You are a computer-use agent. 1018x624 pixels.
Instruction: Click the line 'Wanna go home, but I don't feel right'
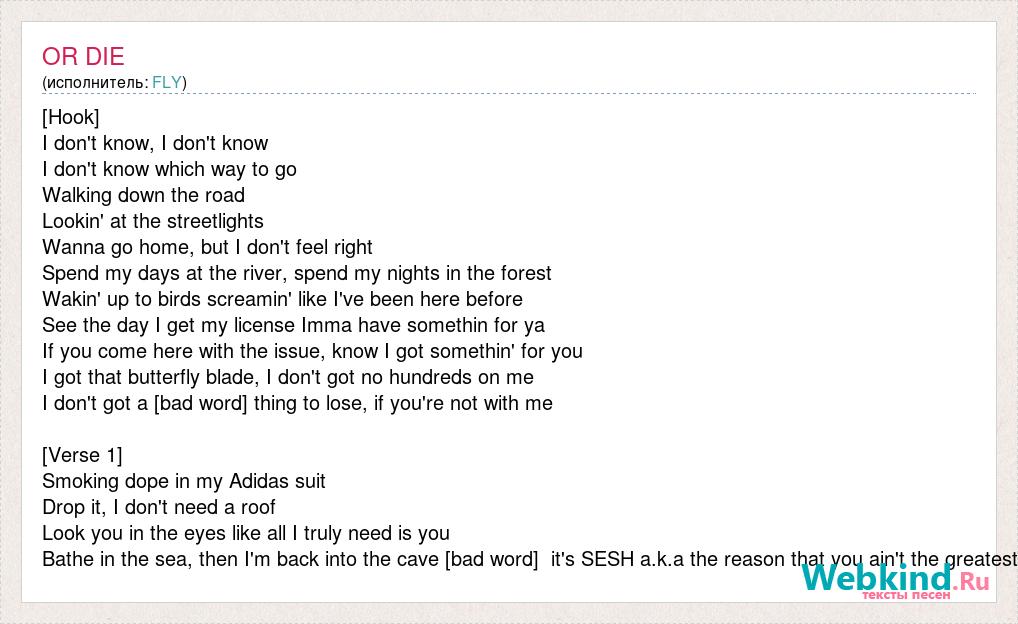[208, 247]
